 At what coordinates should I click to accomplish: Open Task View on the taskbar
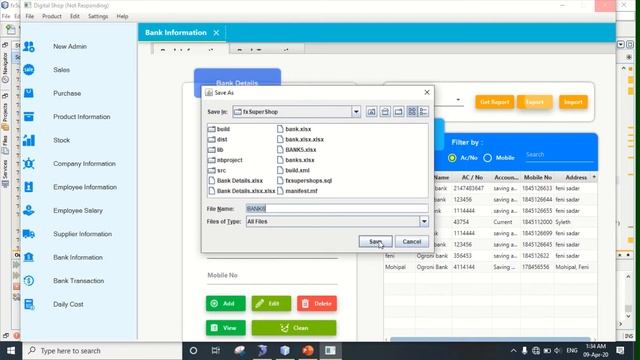click(216, 351)
